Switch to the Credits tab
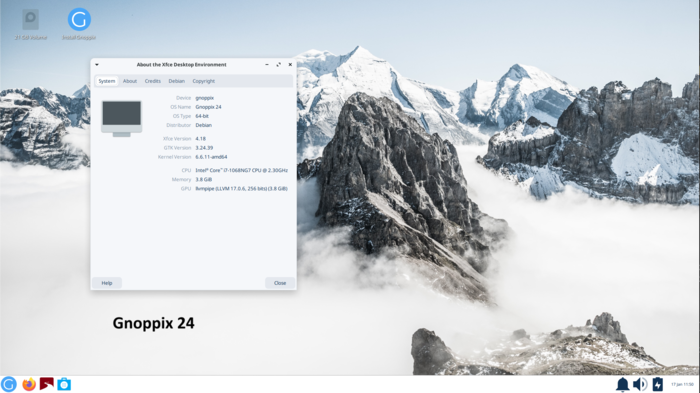This screenshot has height=393, width=700. click(x=153, y=81)
